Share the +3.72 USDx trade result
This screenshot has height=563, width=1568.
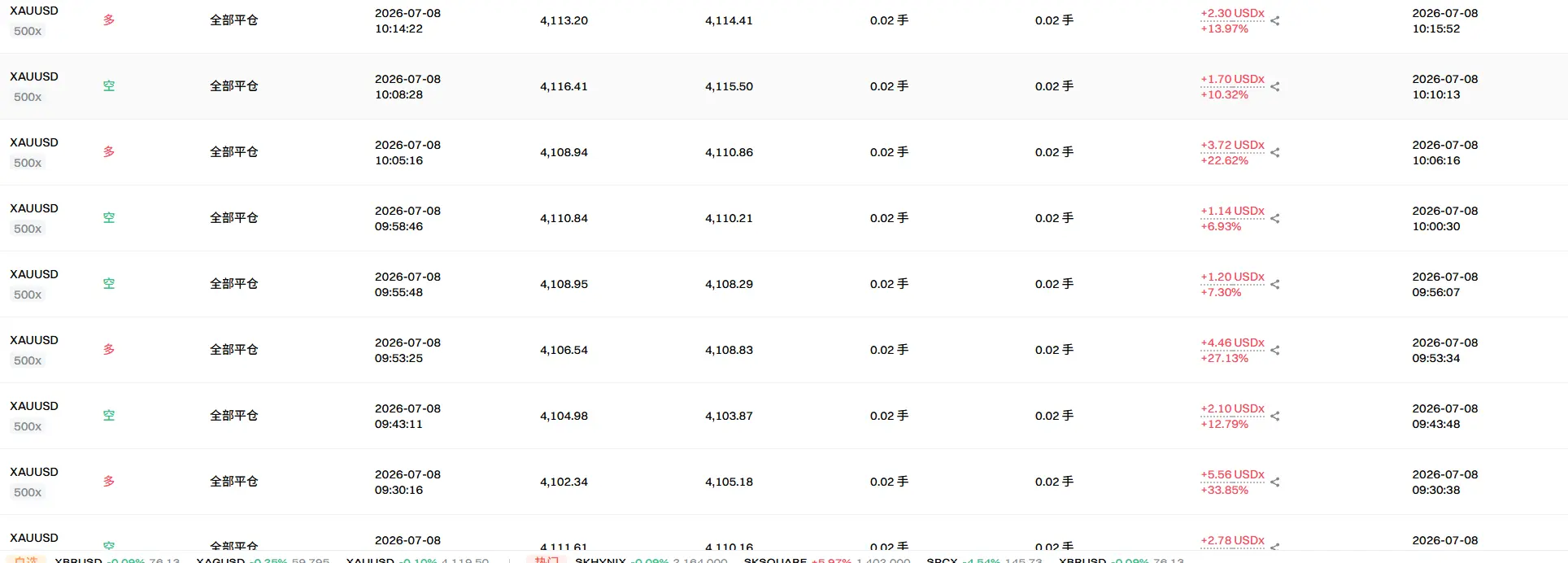click(x=1274, y=153)
